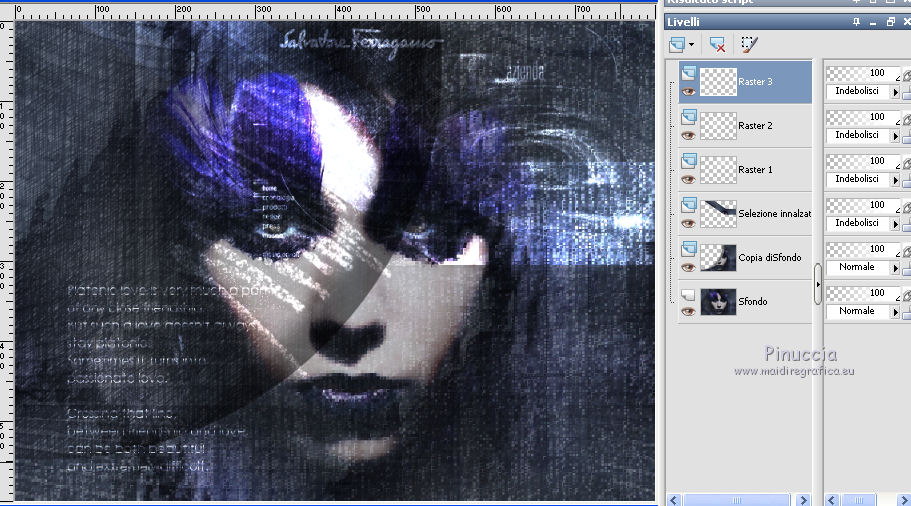Image resolution: width=911 pixels, height=506 pixels.
Task: Select the Raster 1 layer
Action: tap(745, 170)
